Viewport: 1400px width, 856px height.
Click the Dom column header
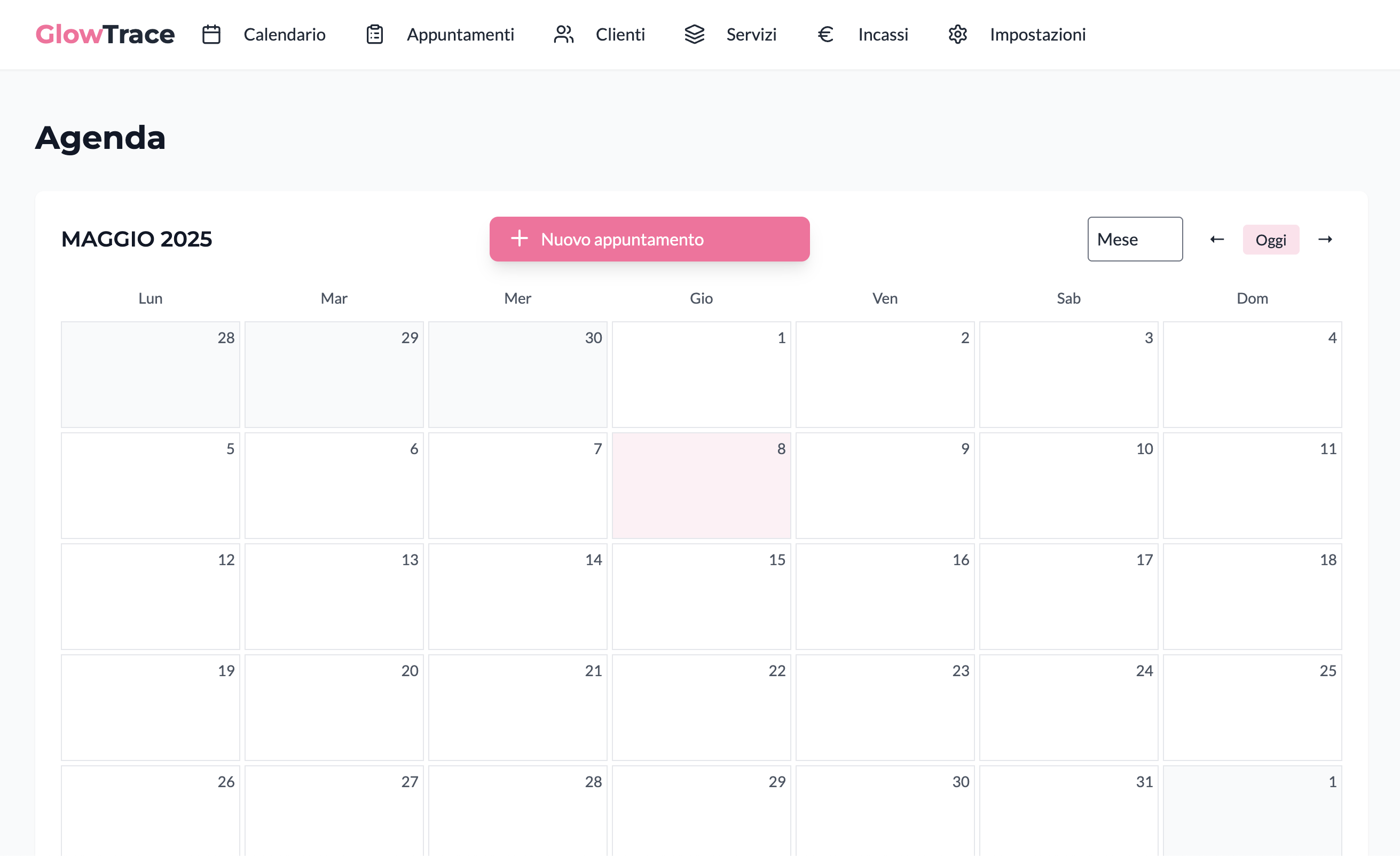pyautogui.click(x=1252, y=298)
